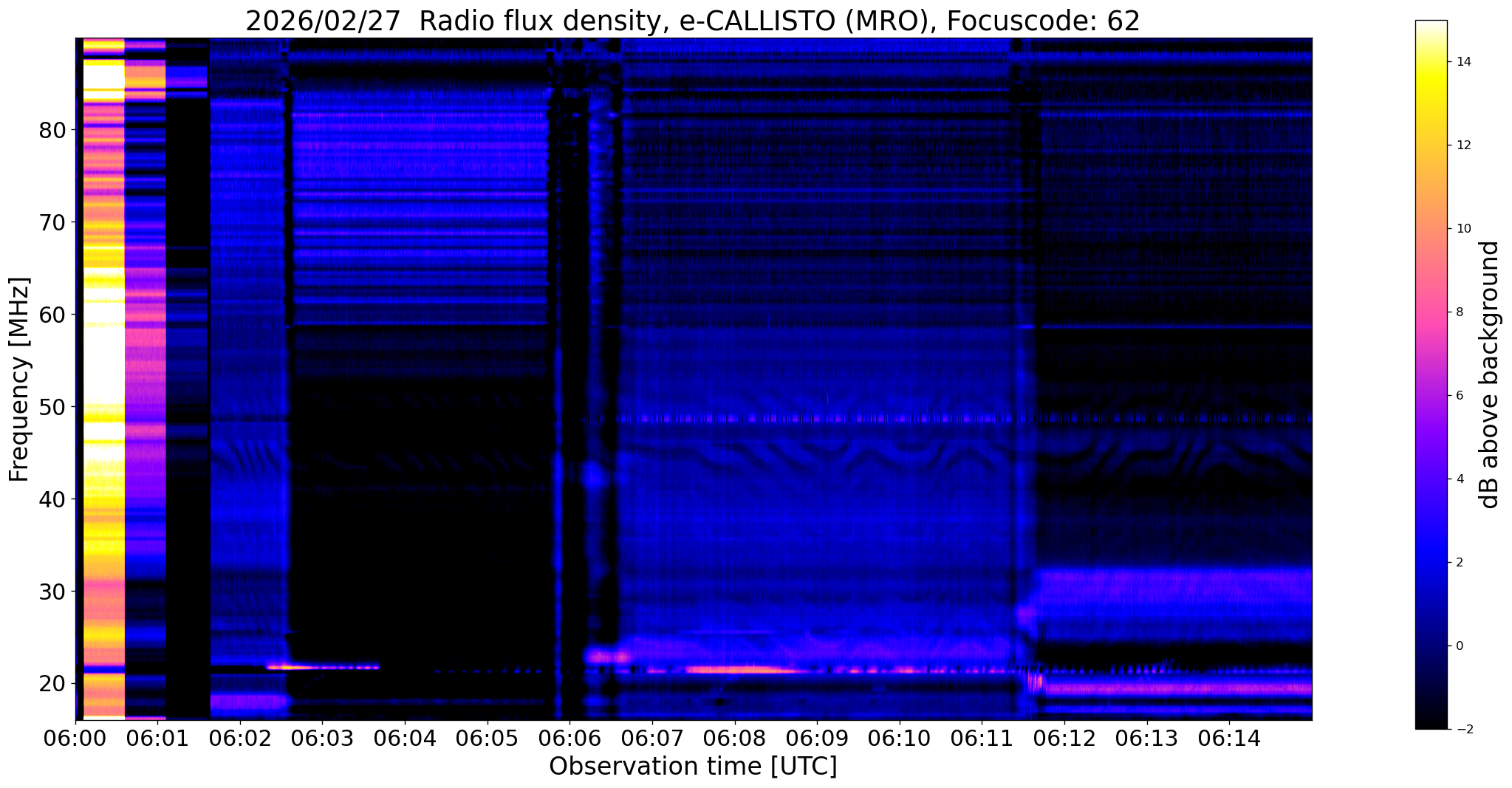Click the 06:07 time axis label

click(x=652, y=739)
